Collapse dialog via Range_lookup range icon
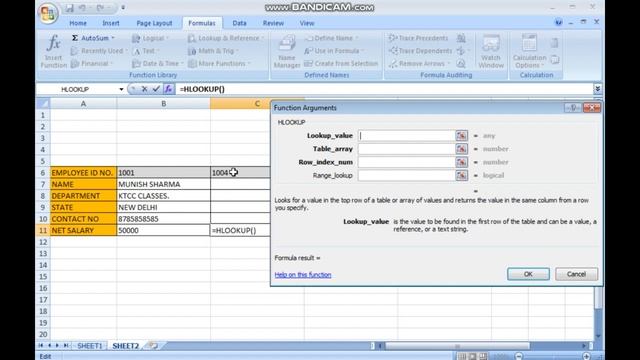The image size is (640, 360). click(x=462, y=176)
